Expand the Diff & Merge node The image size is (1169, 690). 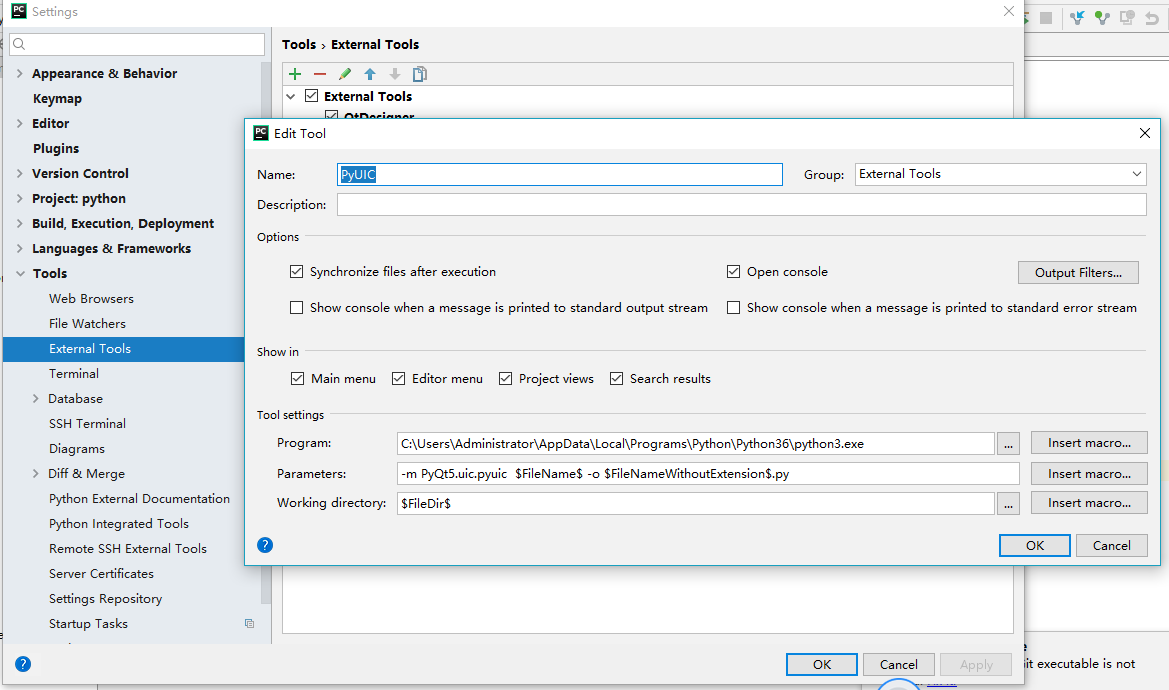[36, 473]
